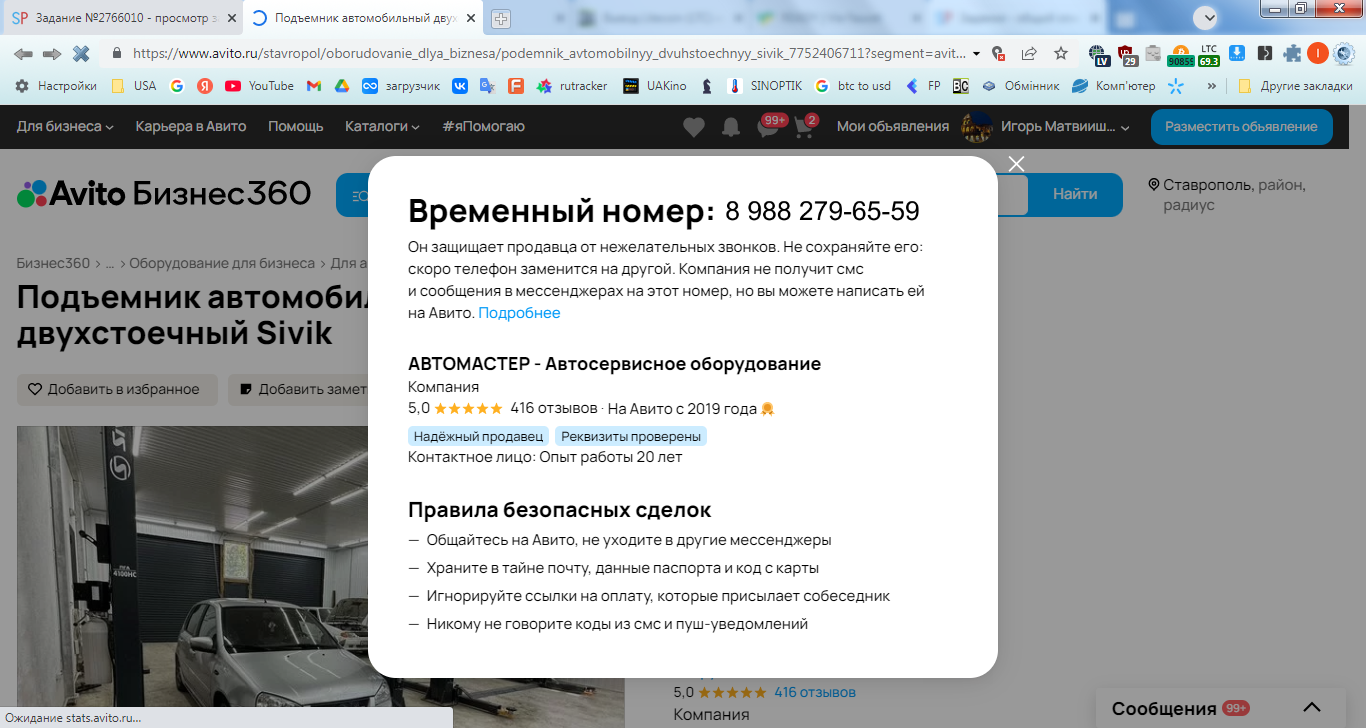Open Обмінник bookmark

(1020, 86)
